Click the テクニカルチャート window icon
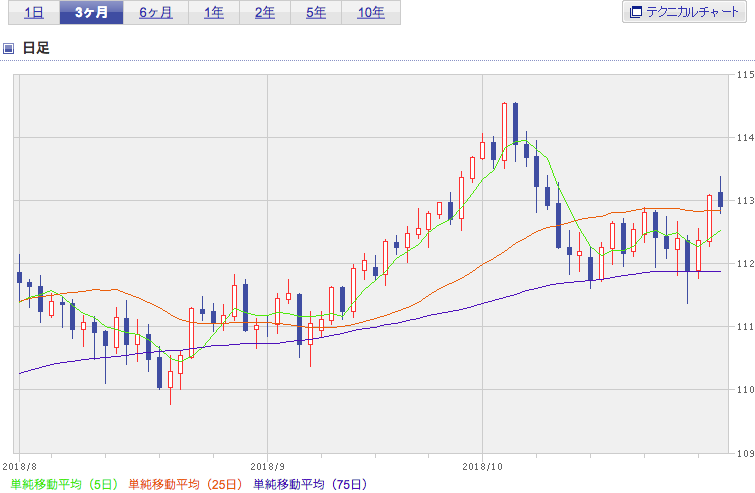Viewport: 755px width, 493px height. click(x=636, y=12)
